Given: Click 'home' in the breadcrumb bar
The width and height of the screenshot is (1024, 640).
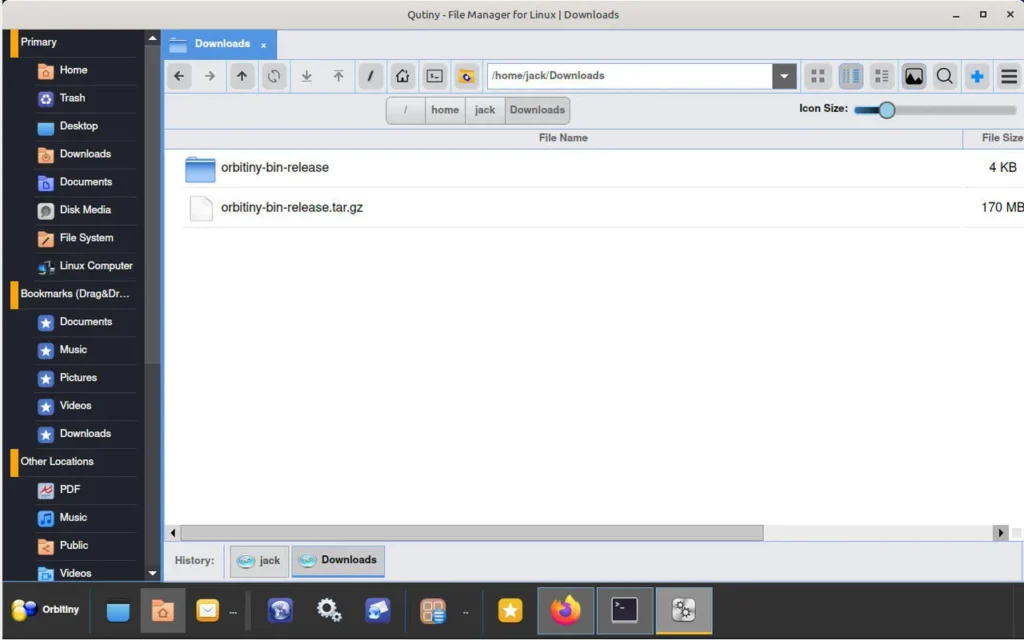Looking at the screenshot, I should (445, 110).
